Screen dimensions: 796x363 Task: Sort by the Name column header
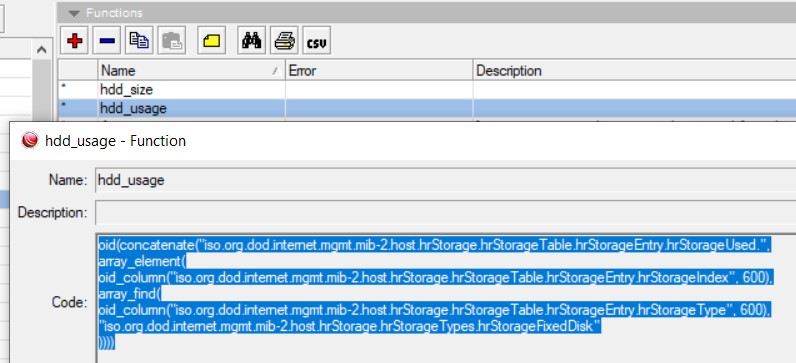pyautogui.click(x=191, y=70)
